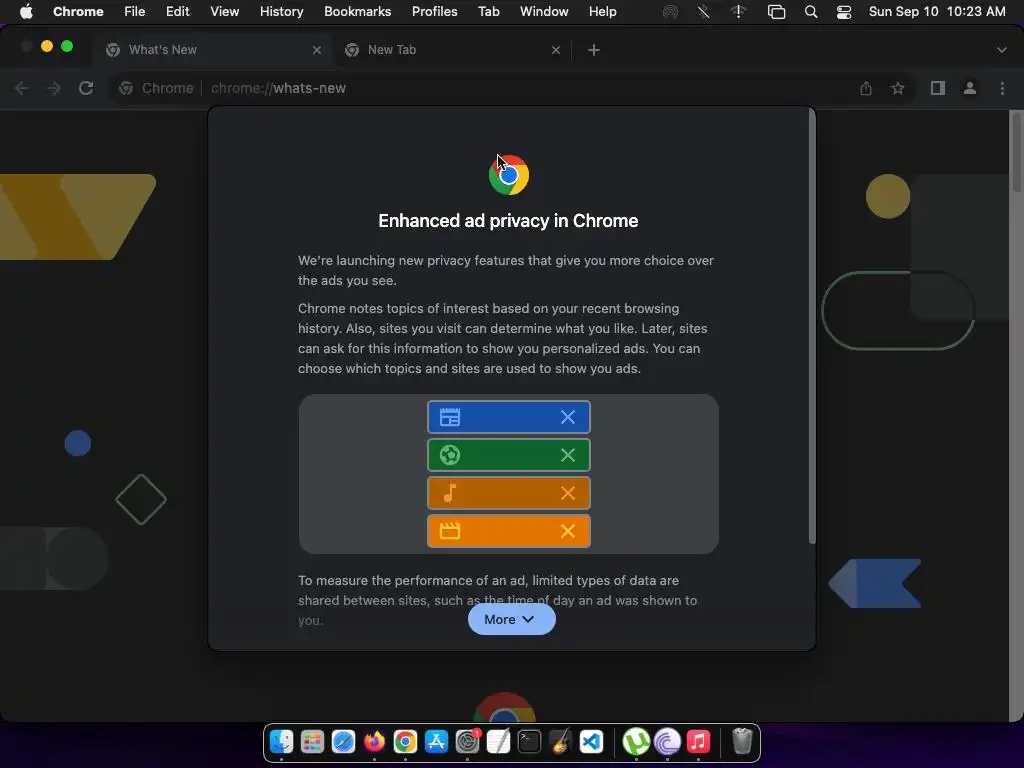
Task: Open the screen mirroring menu bar icon
Action: tap(776, 11)
